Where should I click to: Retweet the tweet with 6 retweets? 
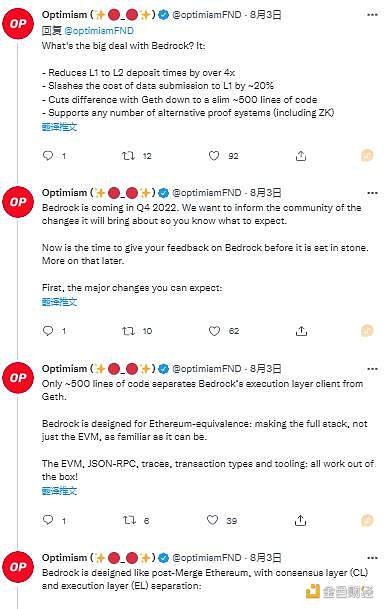point(129,520)
